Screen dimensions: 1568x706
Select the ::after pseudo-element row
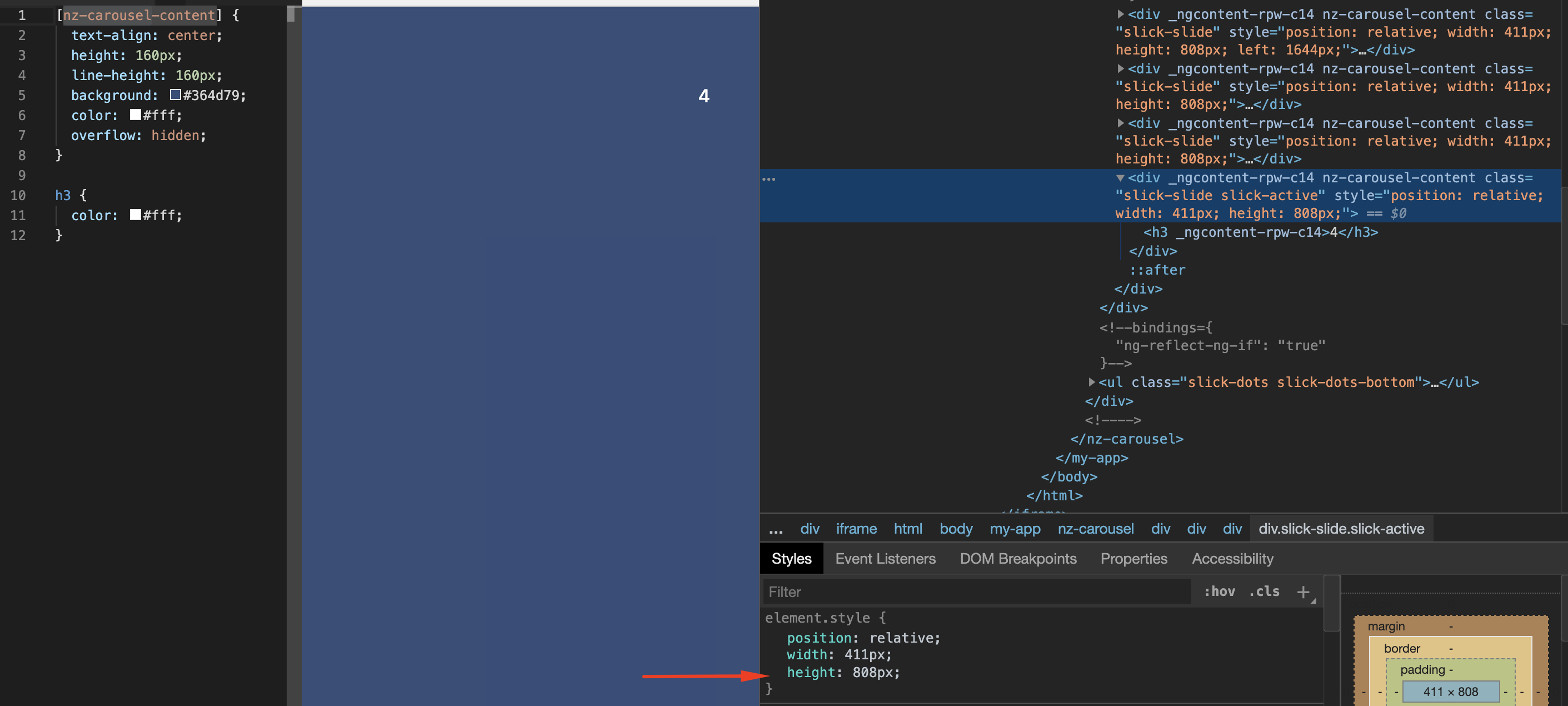[1156, 270]
